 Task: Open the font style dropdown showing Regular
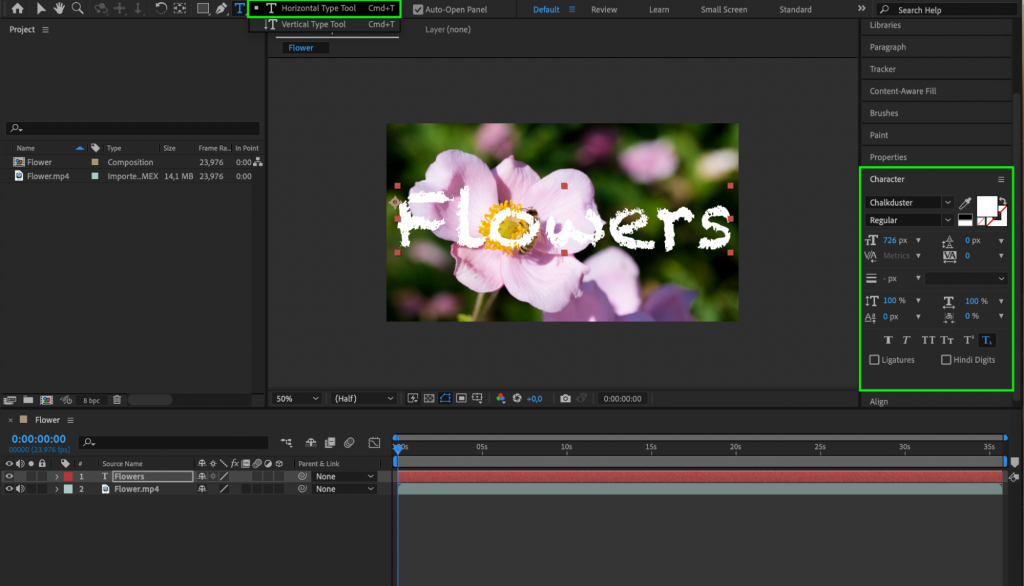[x=906, y=219]
